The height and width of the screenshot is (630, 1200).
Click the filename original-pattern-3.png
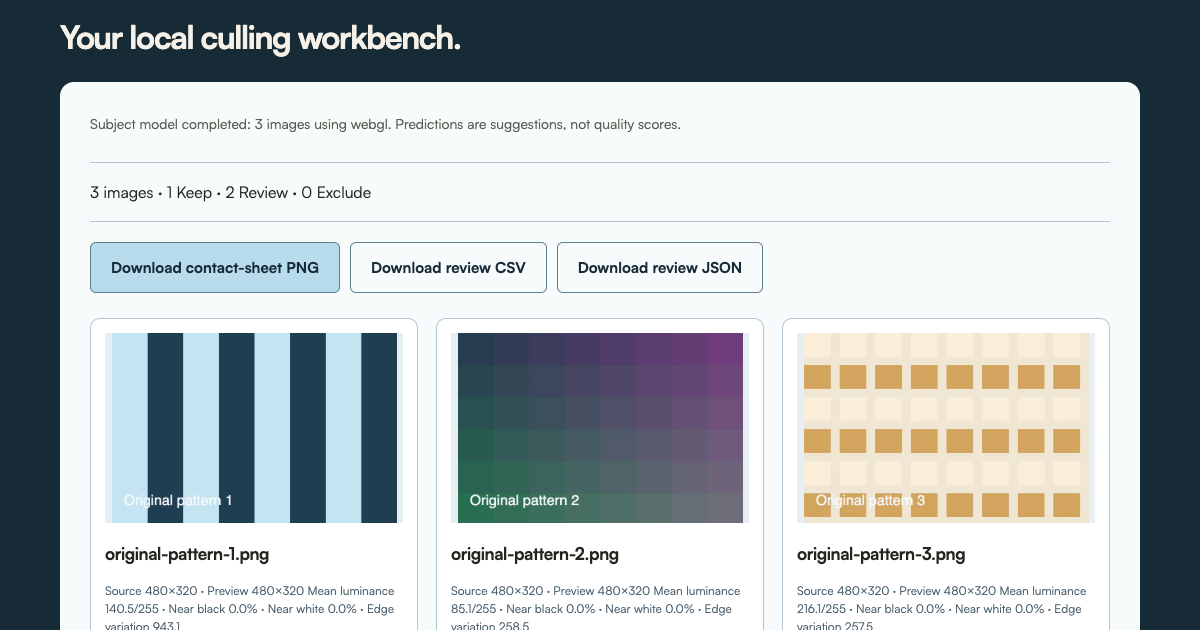coord(881,554)
